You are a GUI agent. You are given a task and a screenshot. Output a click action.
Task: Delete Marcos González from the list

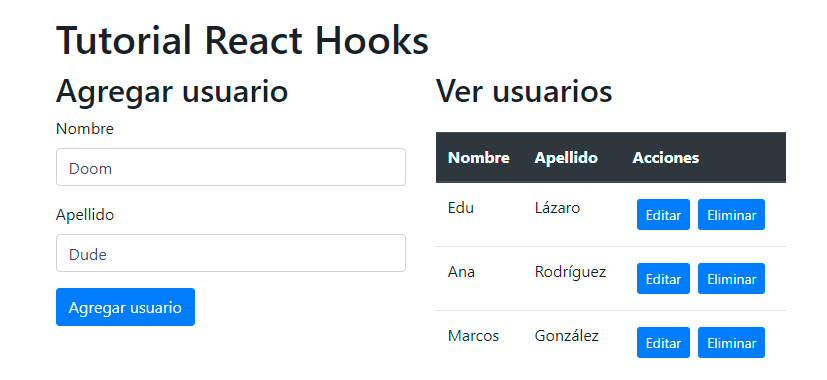pos(732,343)
